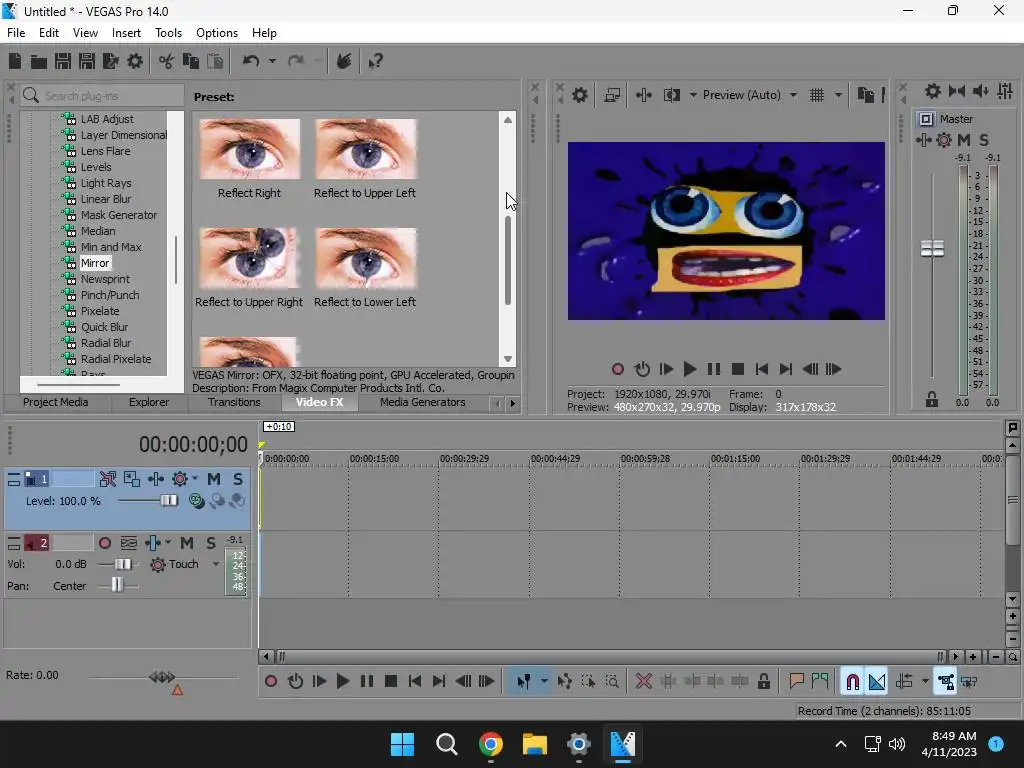
Task: Open auto ripple dropdown arrow
Action: (925, 682)
